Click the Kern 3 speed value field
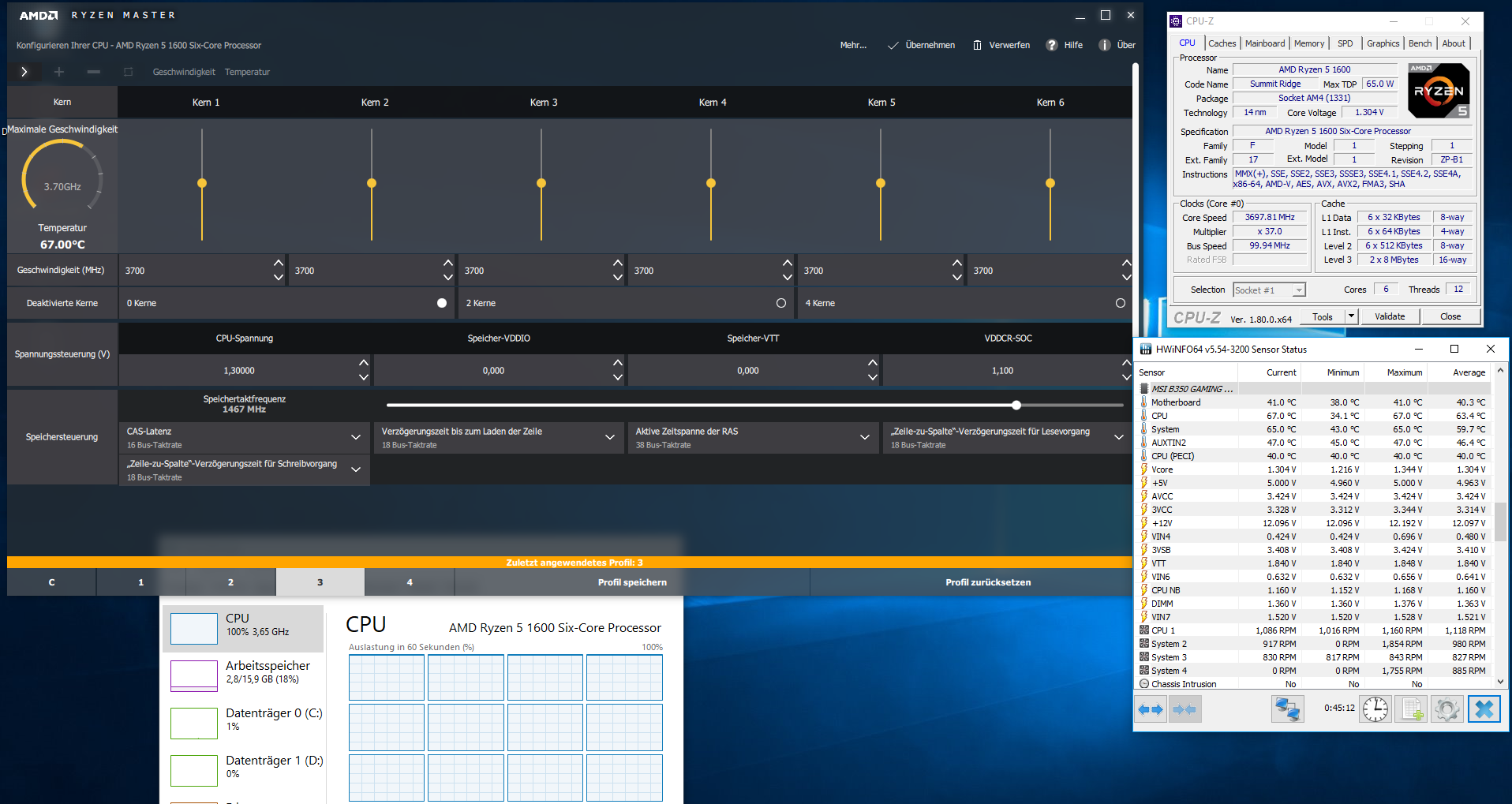Screen dimensions: 1512x804 [x=533, y=271]
